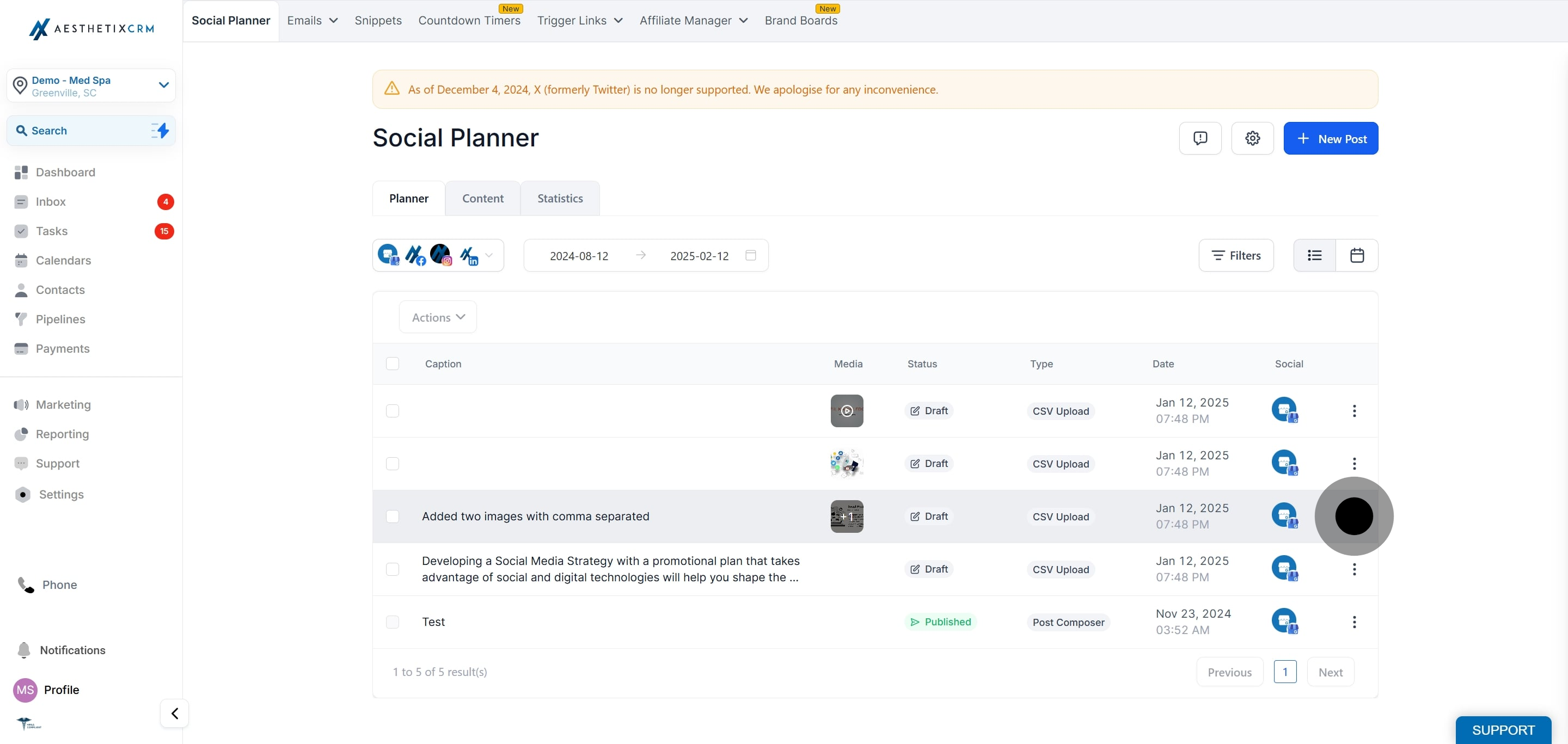
Task: Open the Notifications bell
Action: [24, 650]
